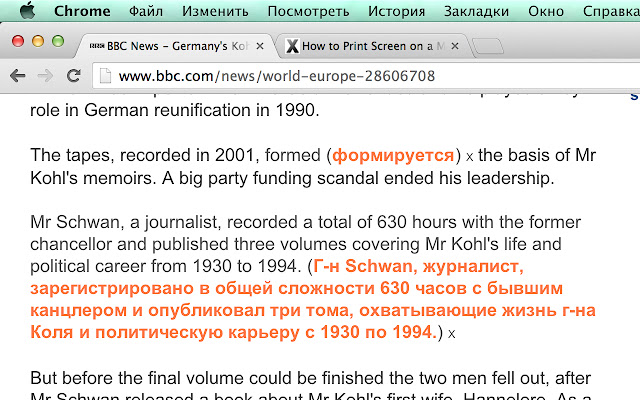Go back to previous page
The image size is (640, 400).
18,76
